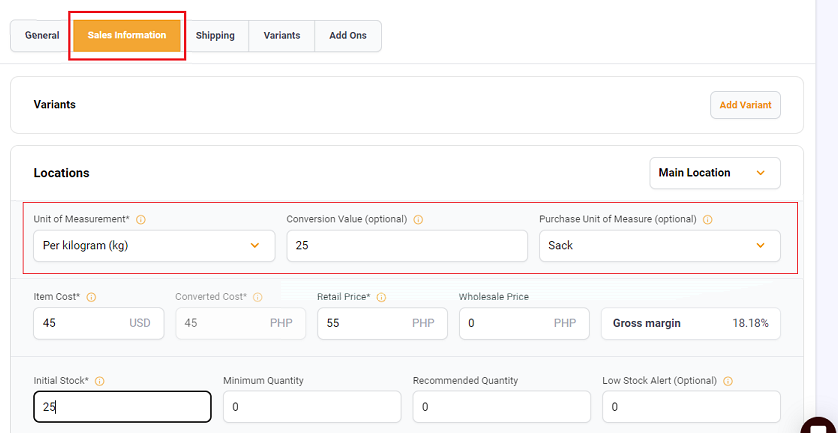
Task: Focus the Conversion Value field
Action: [407, 246]
